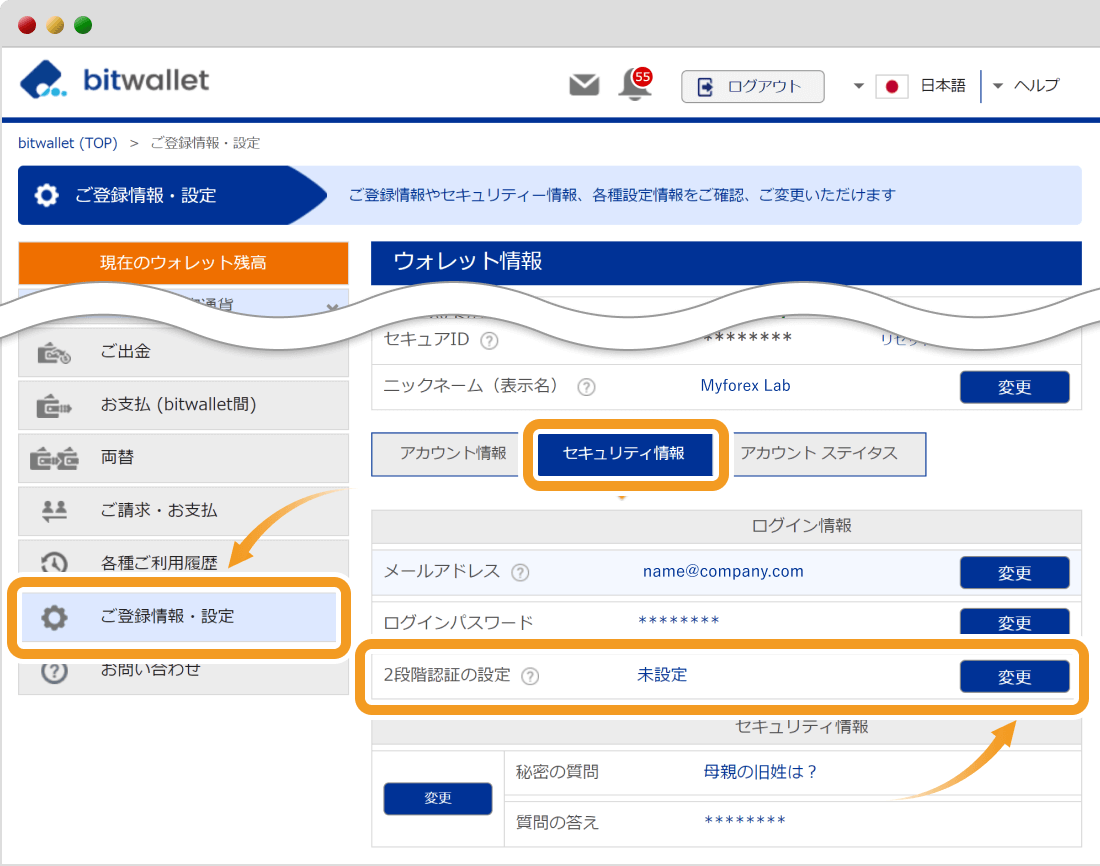This screenshot has height=866, width=1100.
Task: Open ご出金 in the sidebar
Action: coord(183,351)
